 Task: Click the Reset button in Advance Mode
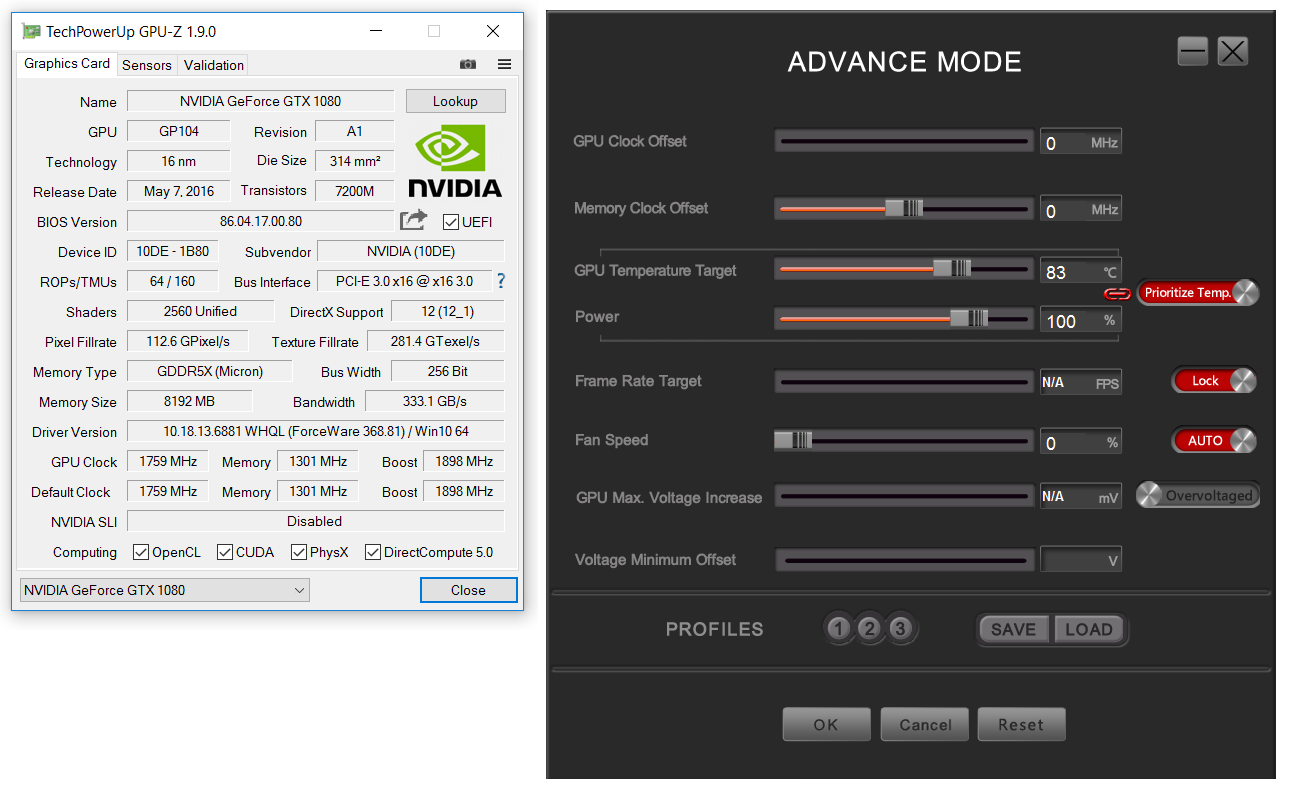click(x=1021, y=725)
